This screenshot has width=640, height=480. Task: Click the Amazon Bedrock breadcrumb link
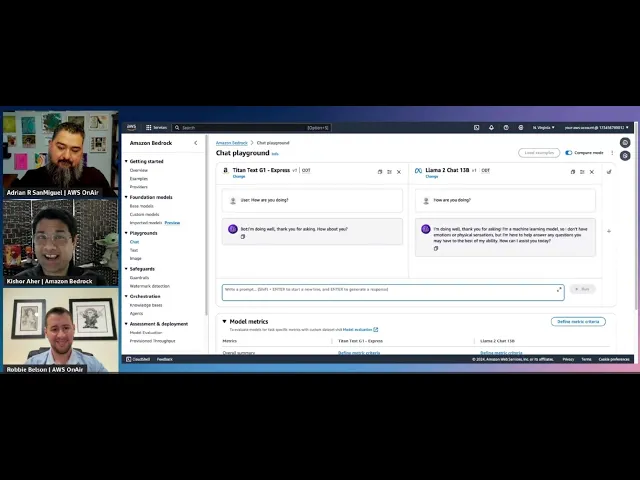click(x=231, y=143)
